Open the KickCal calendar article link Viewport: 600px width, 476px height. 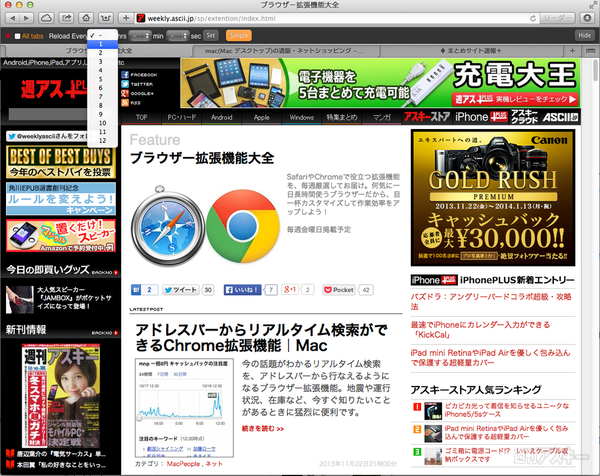pyautogui.click(x=481, y=330)
